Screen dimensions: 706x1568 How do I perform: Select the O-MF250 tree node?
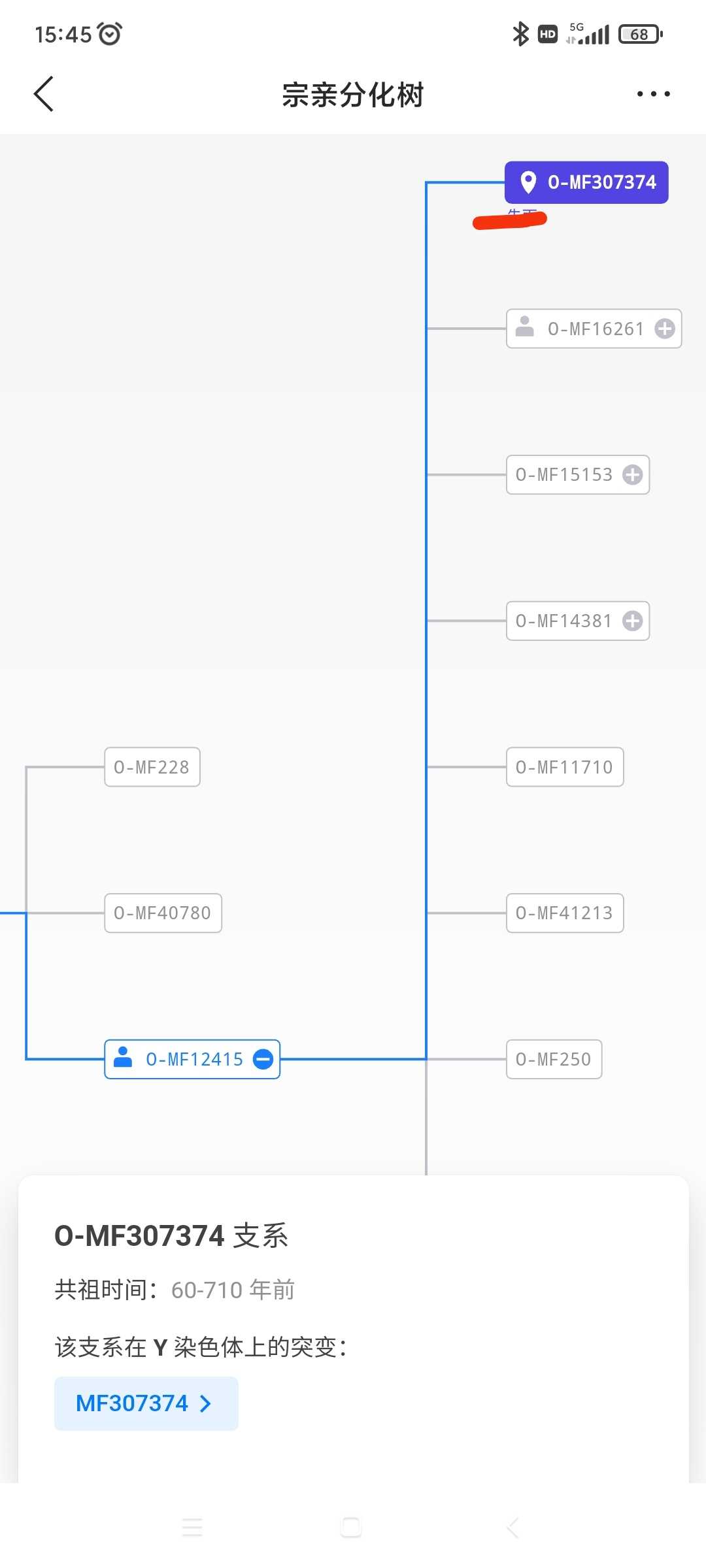coord(554,1059)
